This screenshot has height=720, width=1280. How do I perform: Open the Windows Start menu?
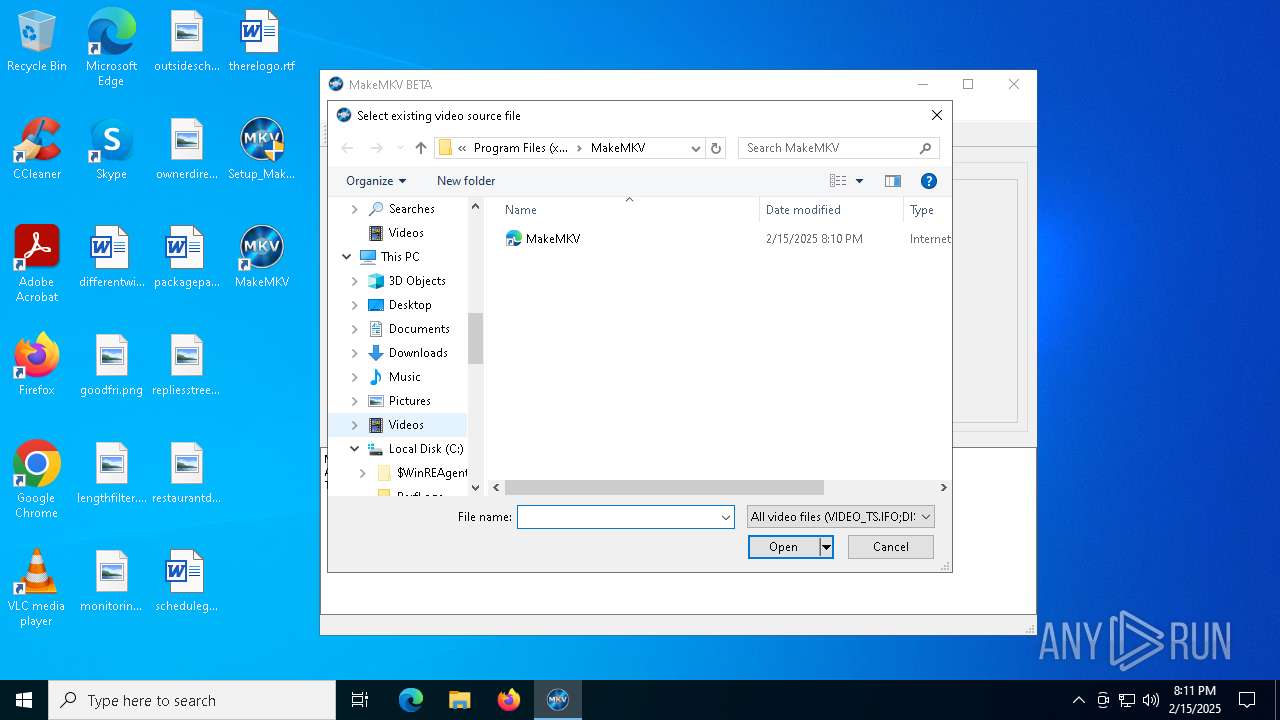pyautogui.click(x=24, y=700)
